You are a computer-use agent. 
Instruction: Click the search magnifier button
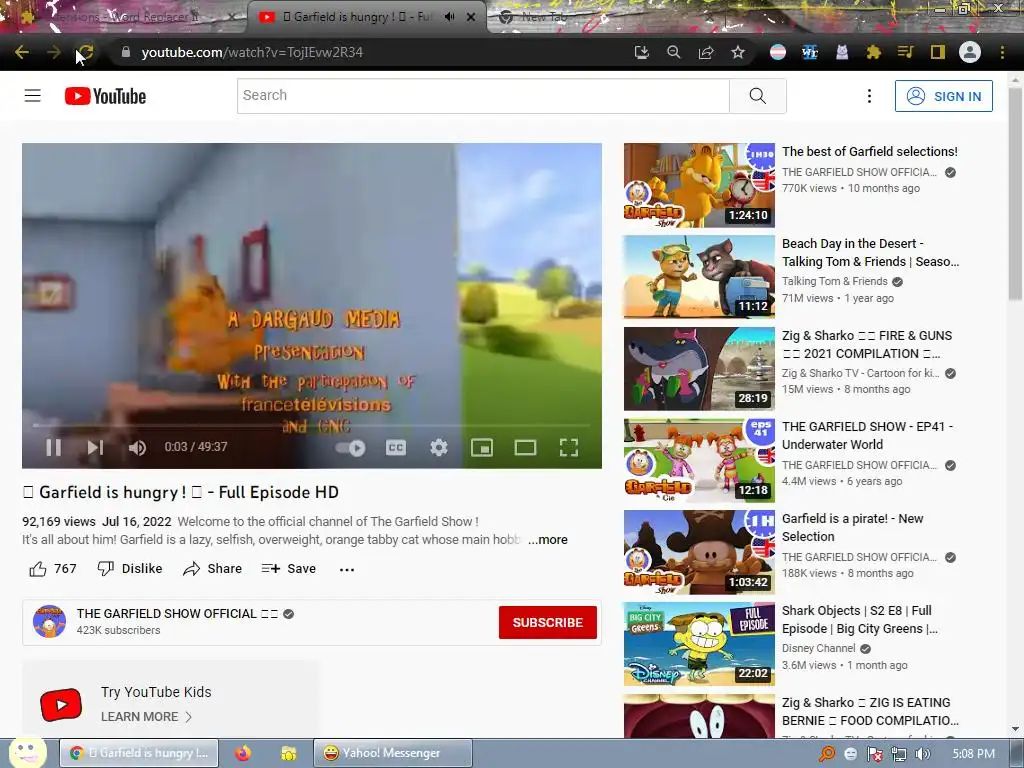pos(758,96)
